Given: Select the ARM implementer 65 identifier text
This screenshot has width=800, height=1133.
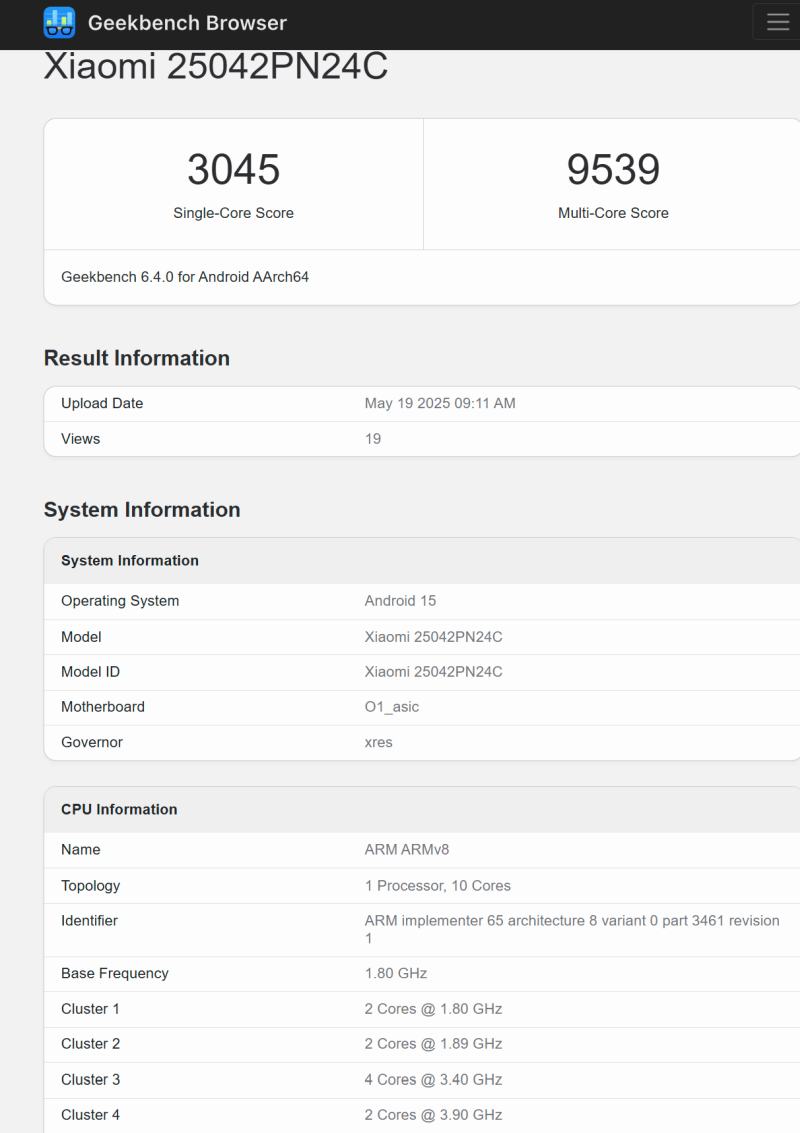Looking at the screenshot, I should click(x=572, y=929).
